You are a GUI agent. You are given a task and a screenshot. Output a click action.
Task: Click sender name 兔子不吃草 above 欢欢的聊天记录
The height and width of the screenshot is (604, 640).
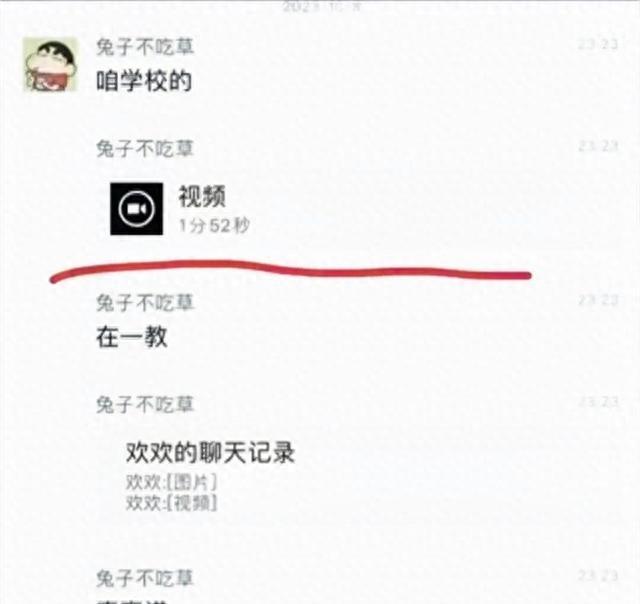[x=145, y=404]
